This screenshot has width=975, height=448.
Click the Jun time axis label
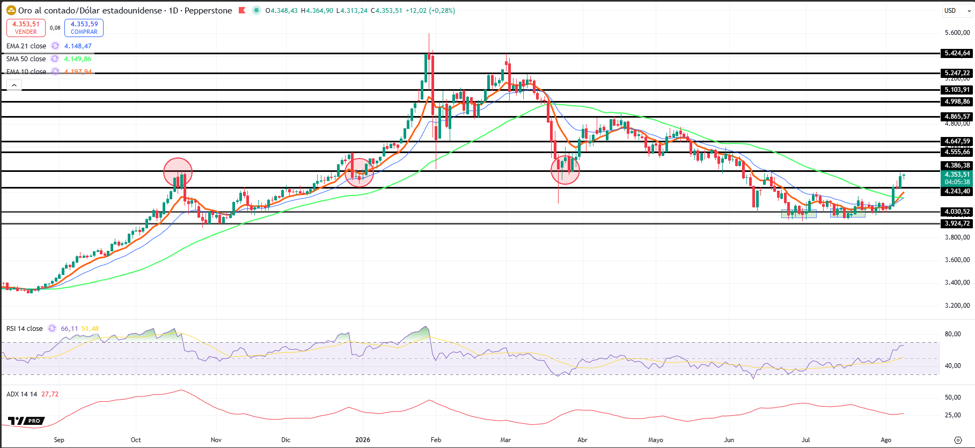click(731, 439)
